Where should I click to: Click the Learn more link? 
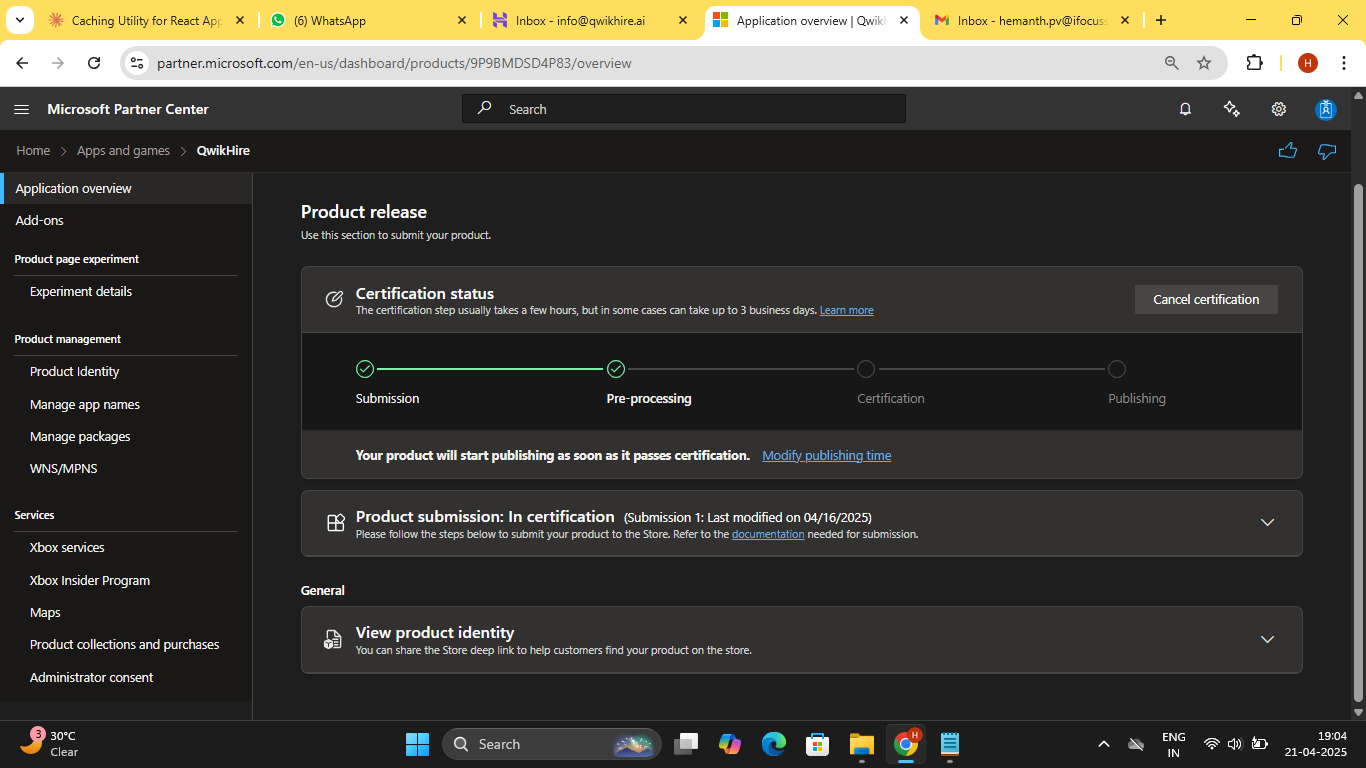pos(846,311)
